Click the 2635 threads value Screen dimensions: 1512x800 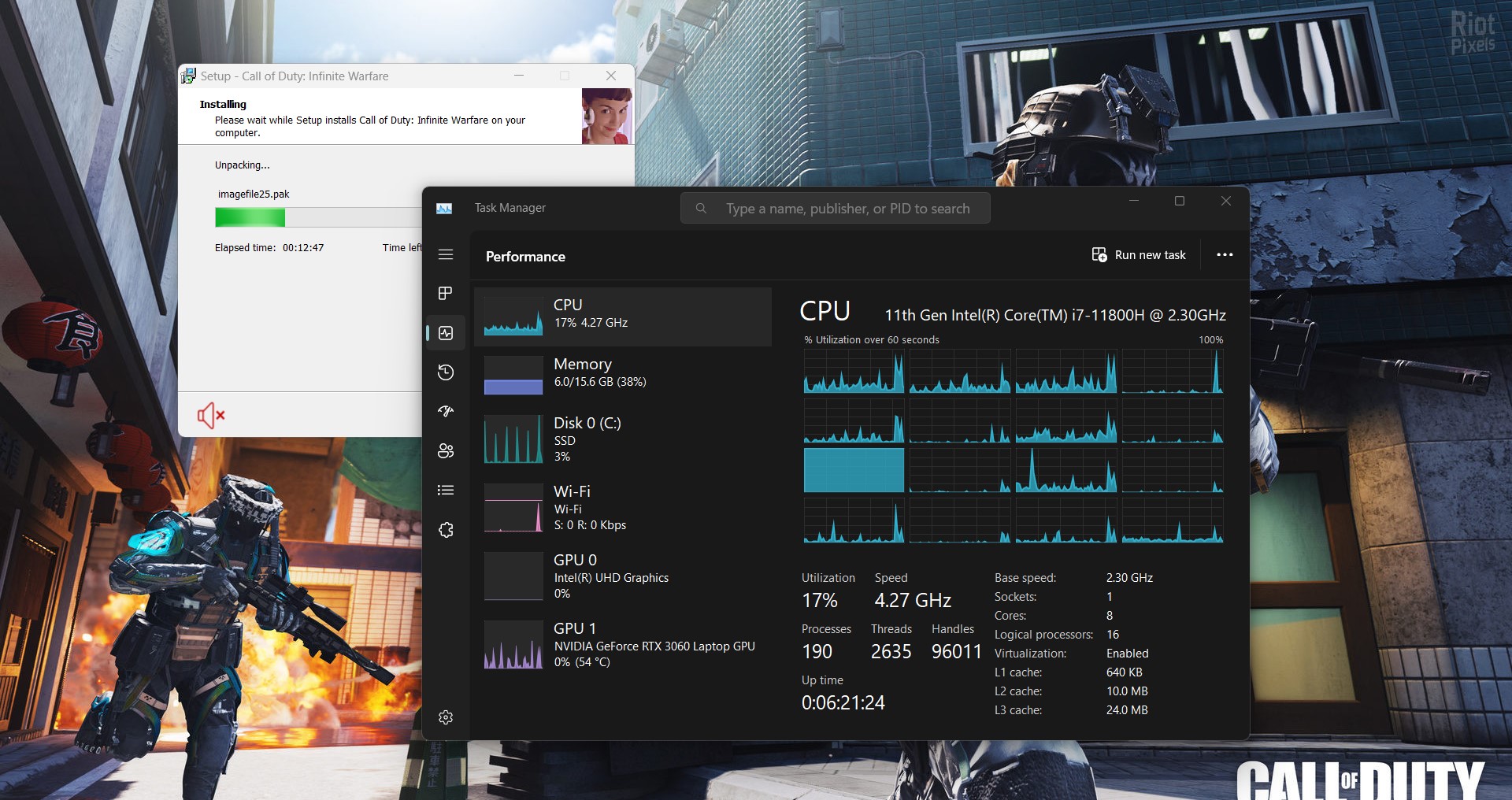pyautogui.click(x=891, y=652)
